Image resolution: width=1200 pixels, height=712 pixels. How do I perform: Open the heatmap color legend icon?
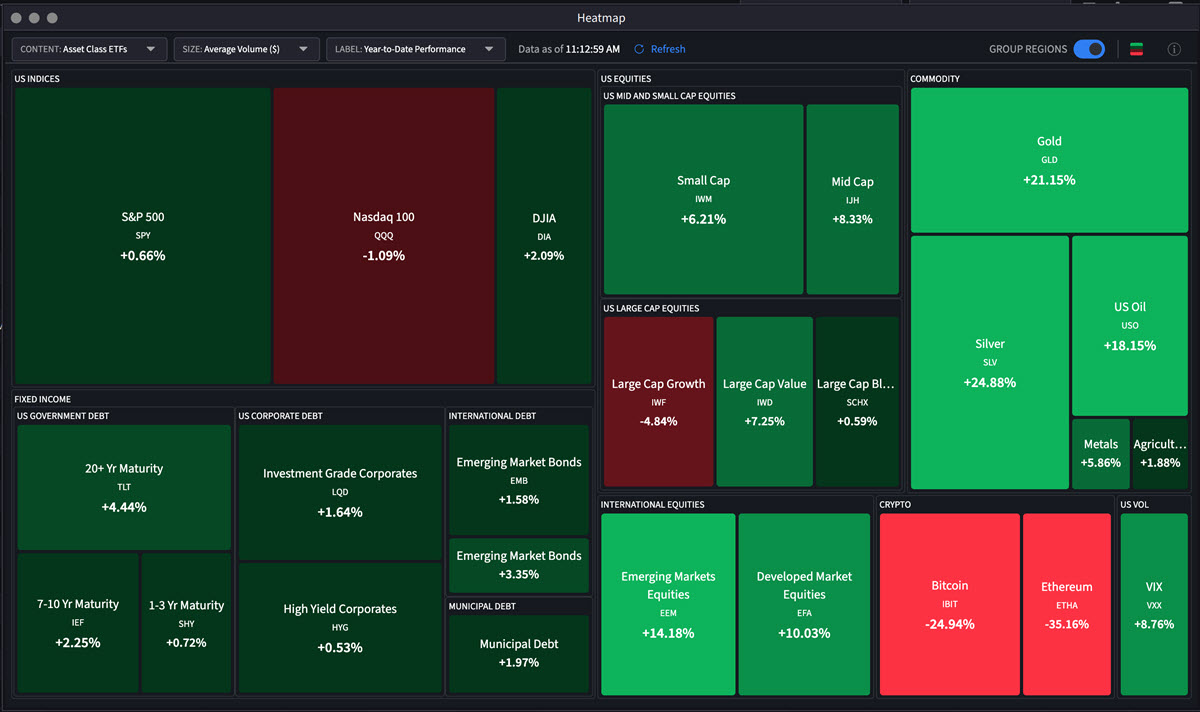click(x=1136, y=48)
